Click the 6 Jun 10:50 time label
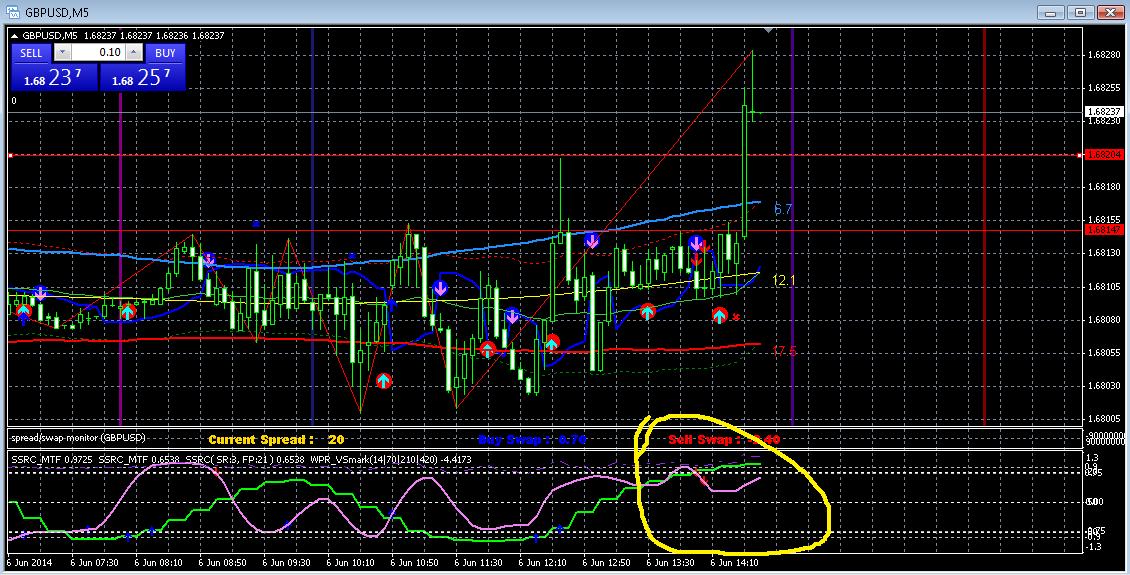Screen dimensions: 1130x575 pos(414,562)
